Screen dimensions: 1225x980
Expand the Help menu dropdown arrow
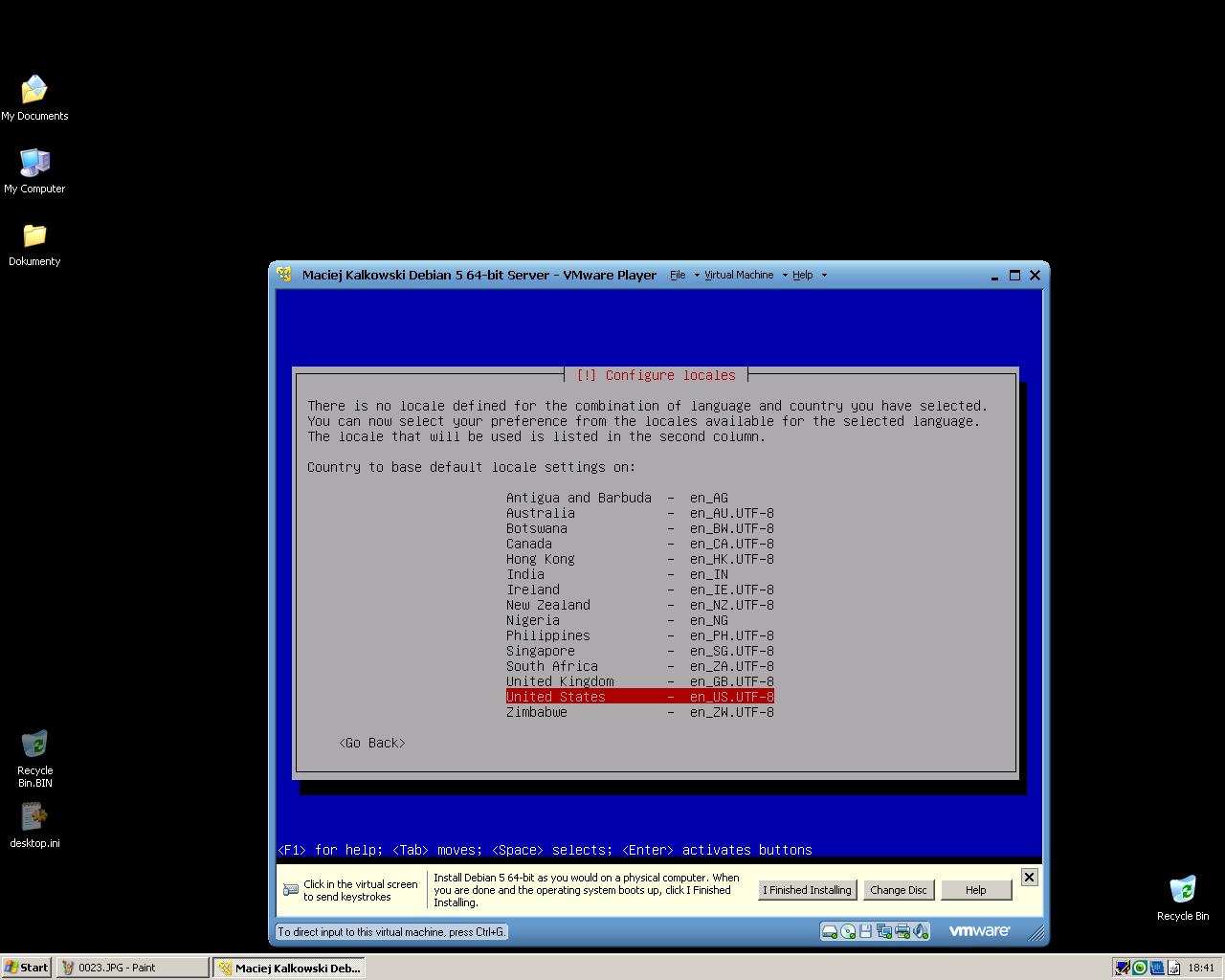pos(824,275)
